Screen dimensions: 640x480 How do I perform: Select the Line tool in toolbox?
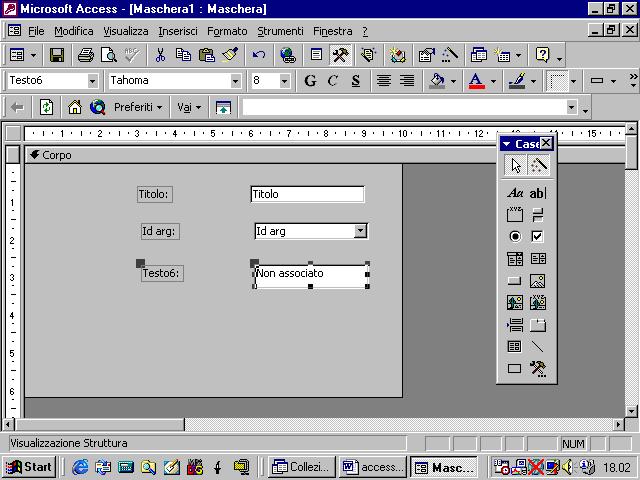tap(538, 347)
